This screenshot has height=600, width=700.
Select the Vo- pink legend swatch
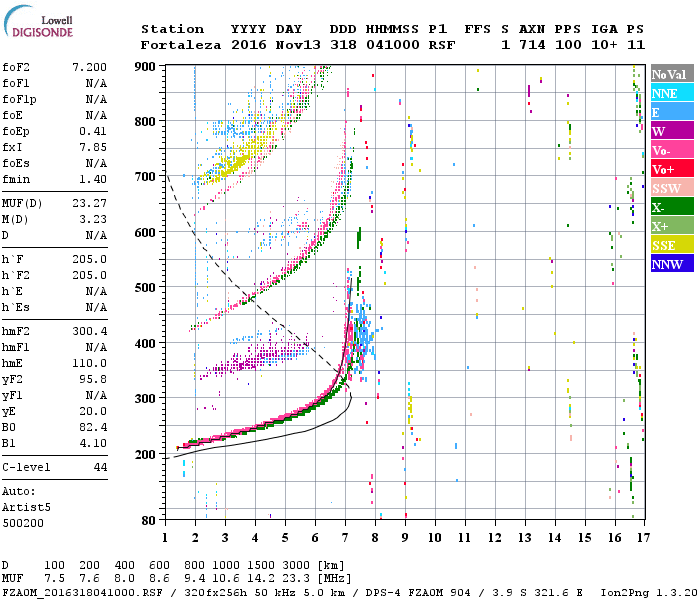coord(672,150)
